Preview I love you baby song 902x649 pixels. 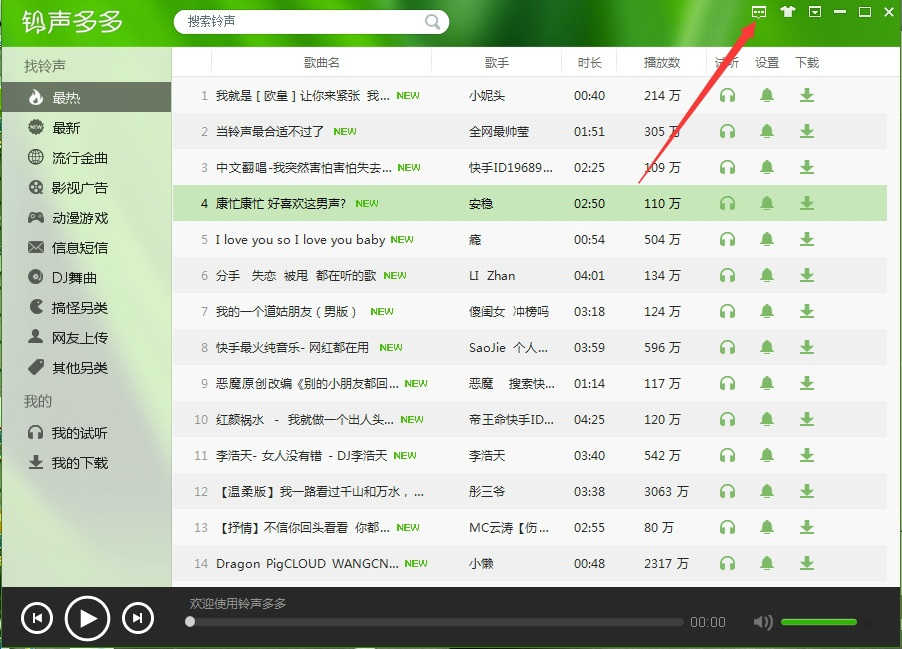pos(727,239)
